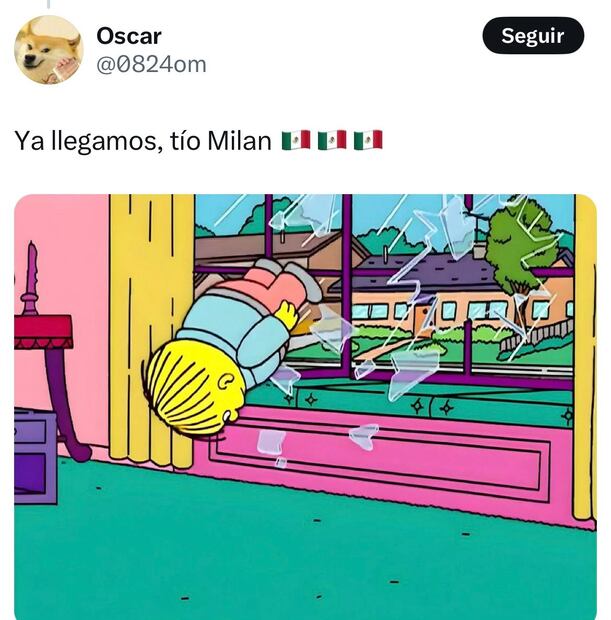Open Oscar's Shiba dog profile avatar

click(49, 50)
